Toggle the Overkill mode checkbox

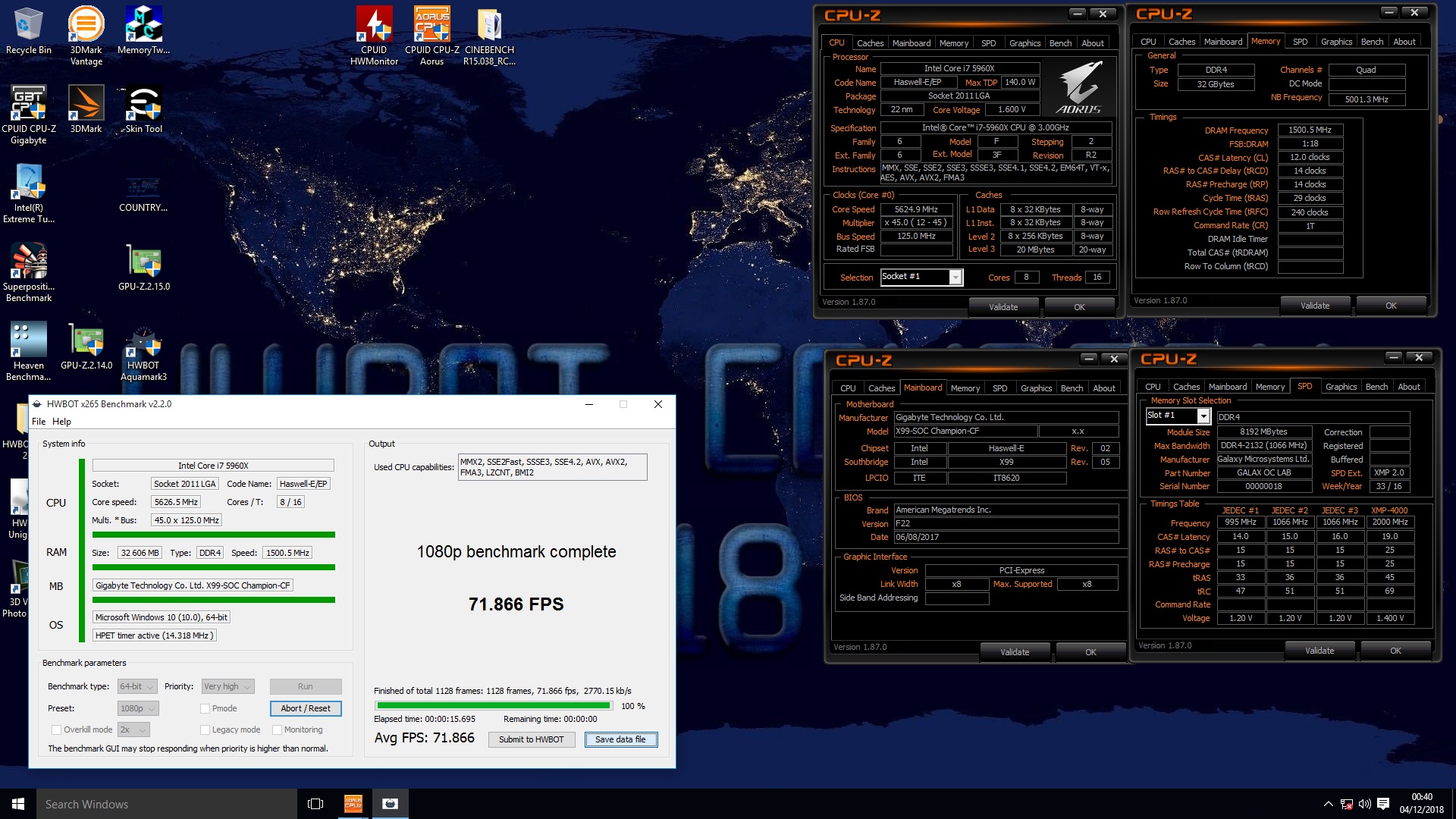(x=56, y=730)
